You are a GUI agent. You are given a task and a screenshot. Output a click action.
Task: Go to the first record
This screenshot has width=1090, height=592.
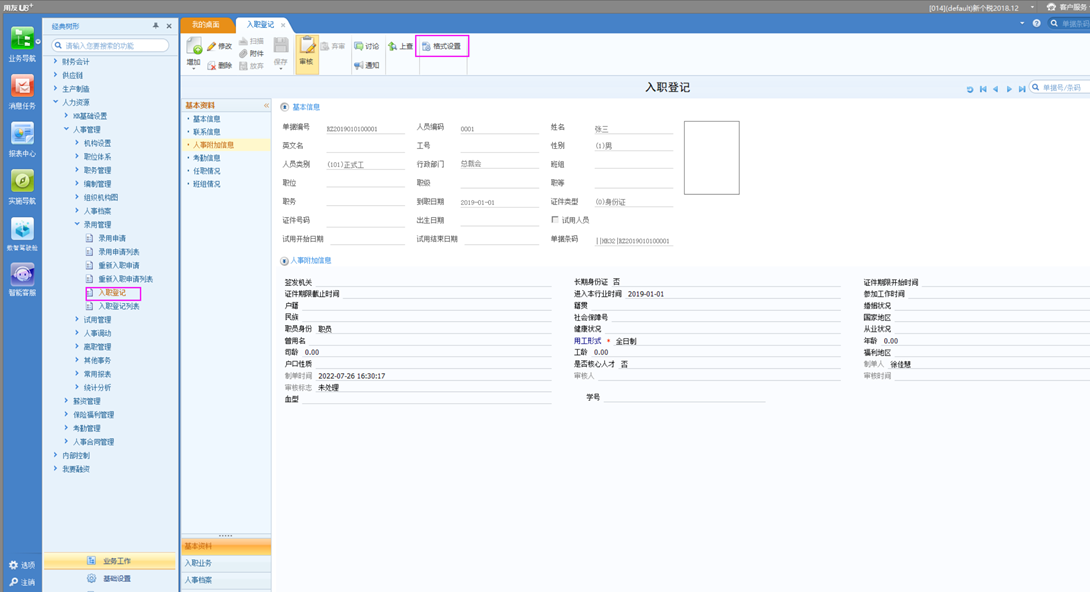pos(983,89)
